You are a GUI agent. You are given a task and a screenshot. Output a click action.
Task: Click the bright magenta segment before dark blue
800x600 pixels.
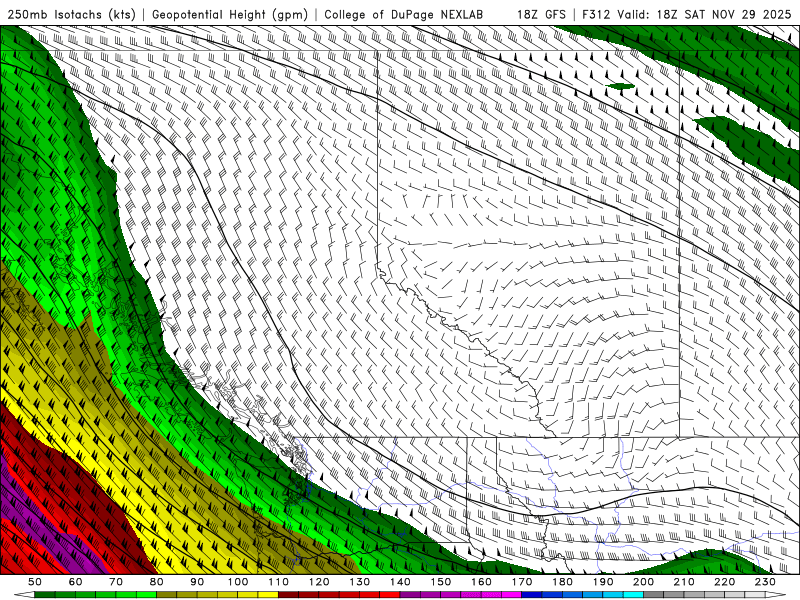click(x=511, y=594)
